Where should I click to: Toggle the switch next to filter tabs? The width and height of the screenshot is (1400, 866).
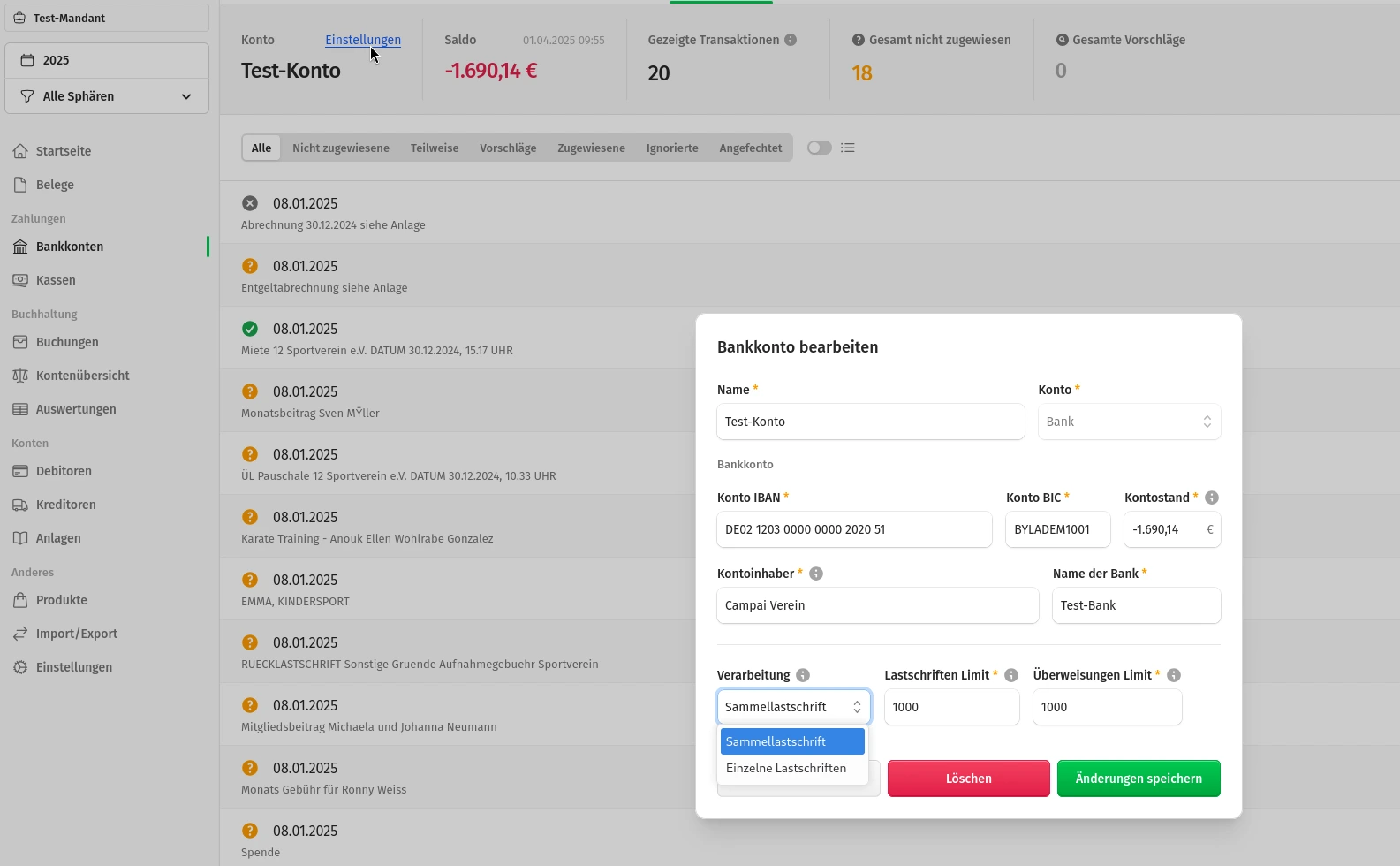pos(820,148)
